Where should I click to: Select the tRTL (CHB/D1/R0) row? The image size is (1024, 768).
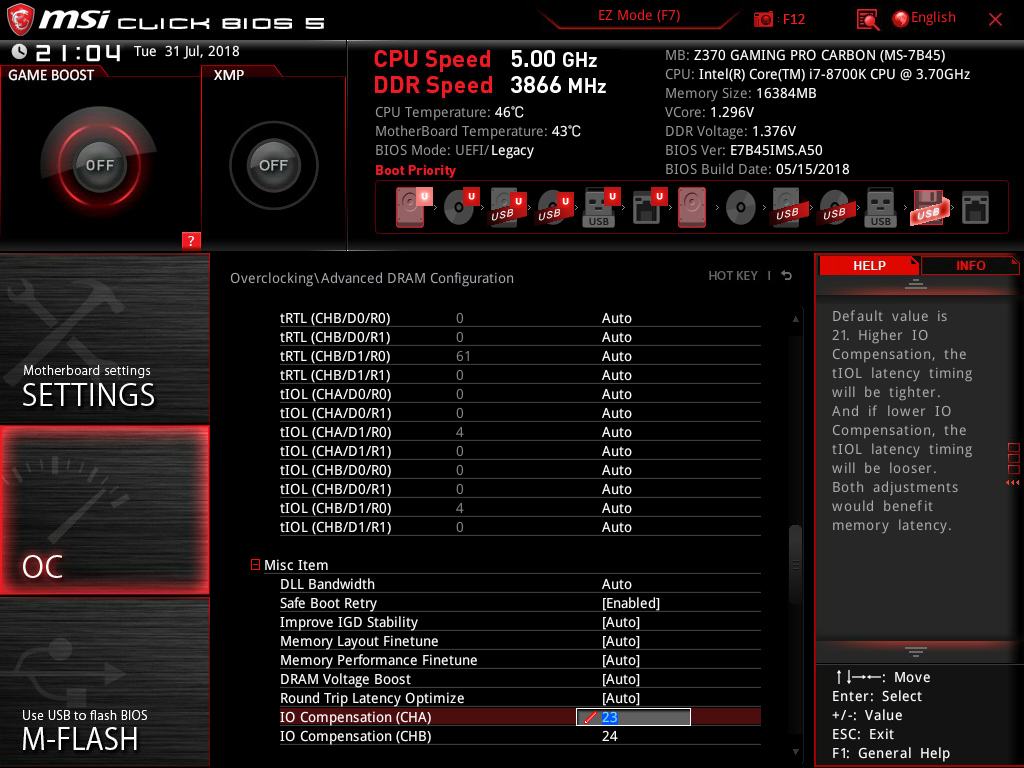point(520,356)
